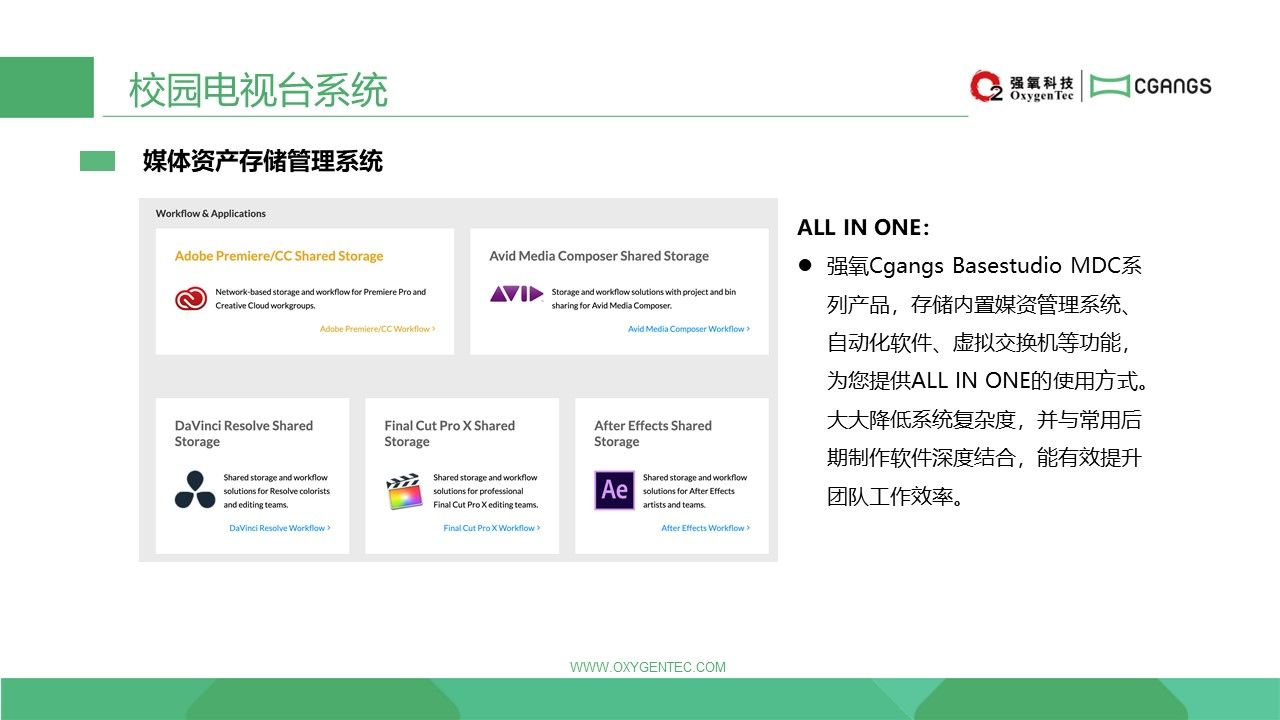
Task: Open the Avid Media Composer Workflow link
Action: click(689, 329)
